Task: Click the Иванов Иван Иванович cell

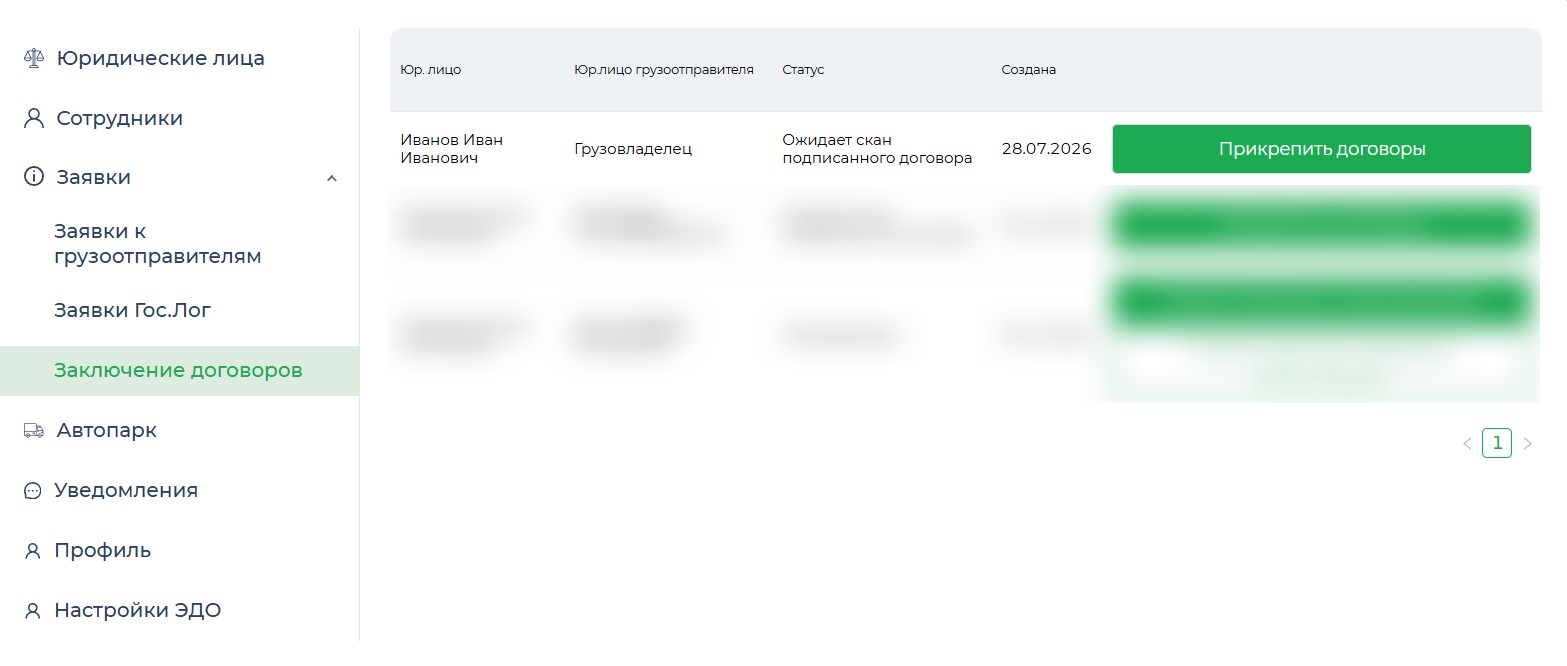Action: pos(452,149)
